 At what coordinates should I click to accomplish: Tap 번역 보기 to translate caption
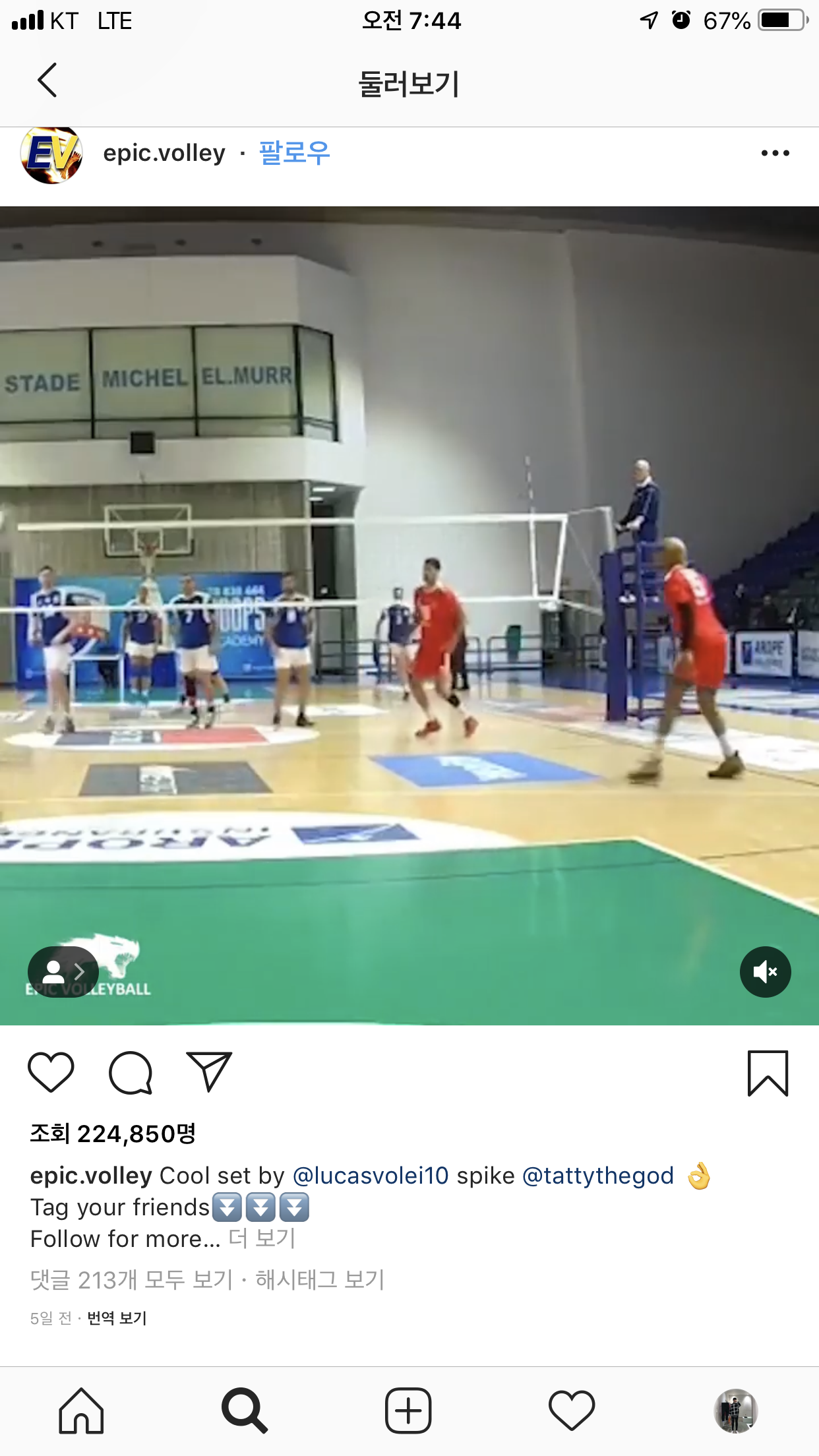pos(117,1318)
